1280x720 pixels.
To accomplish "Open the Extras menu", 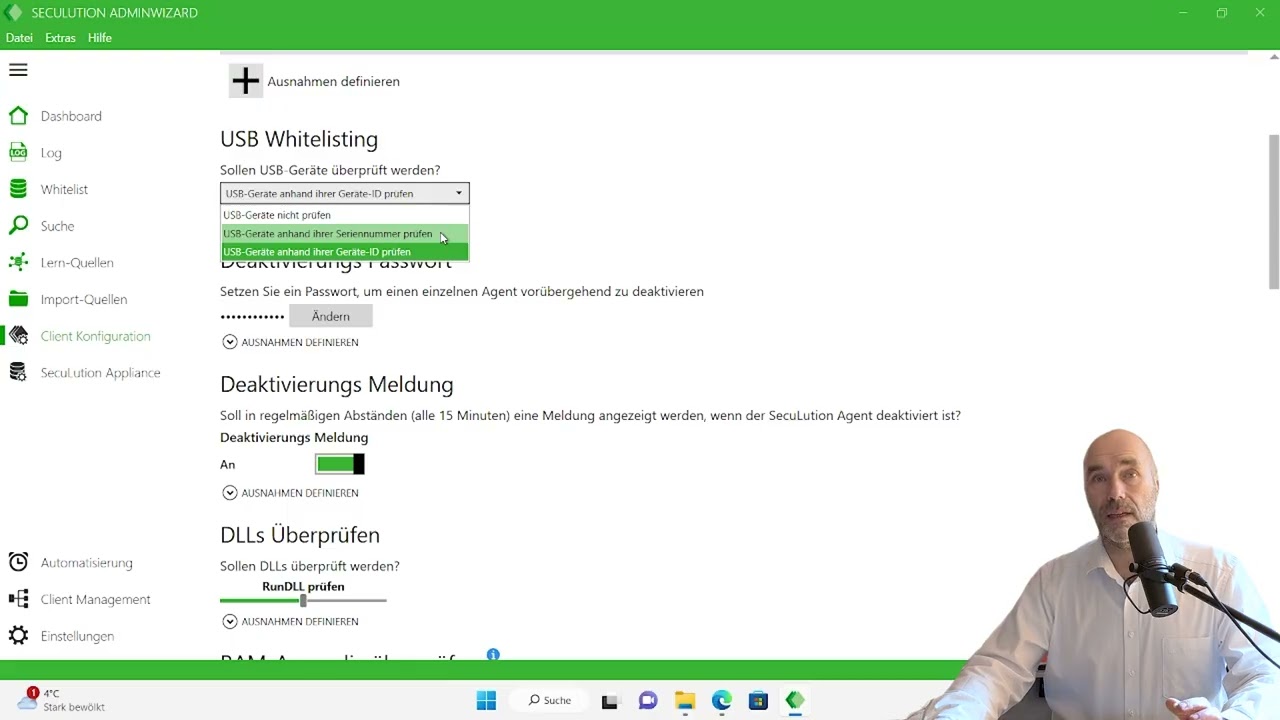I will coord(60,38).
